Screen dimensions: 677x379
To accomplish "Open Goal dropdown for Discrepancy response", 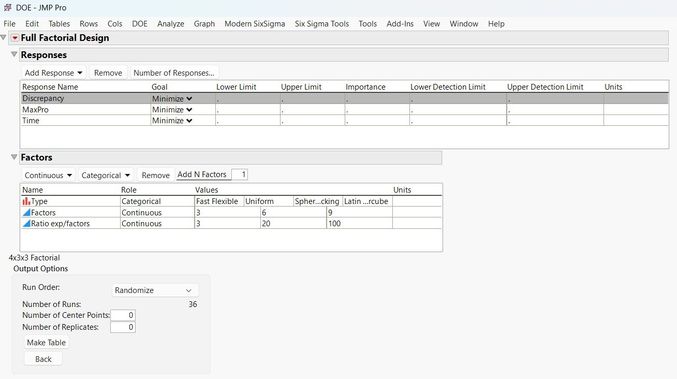I will click(x=172, y=98).
